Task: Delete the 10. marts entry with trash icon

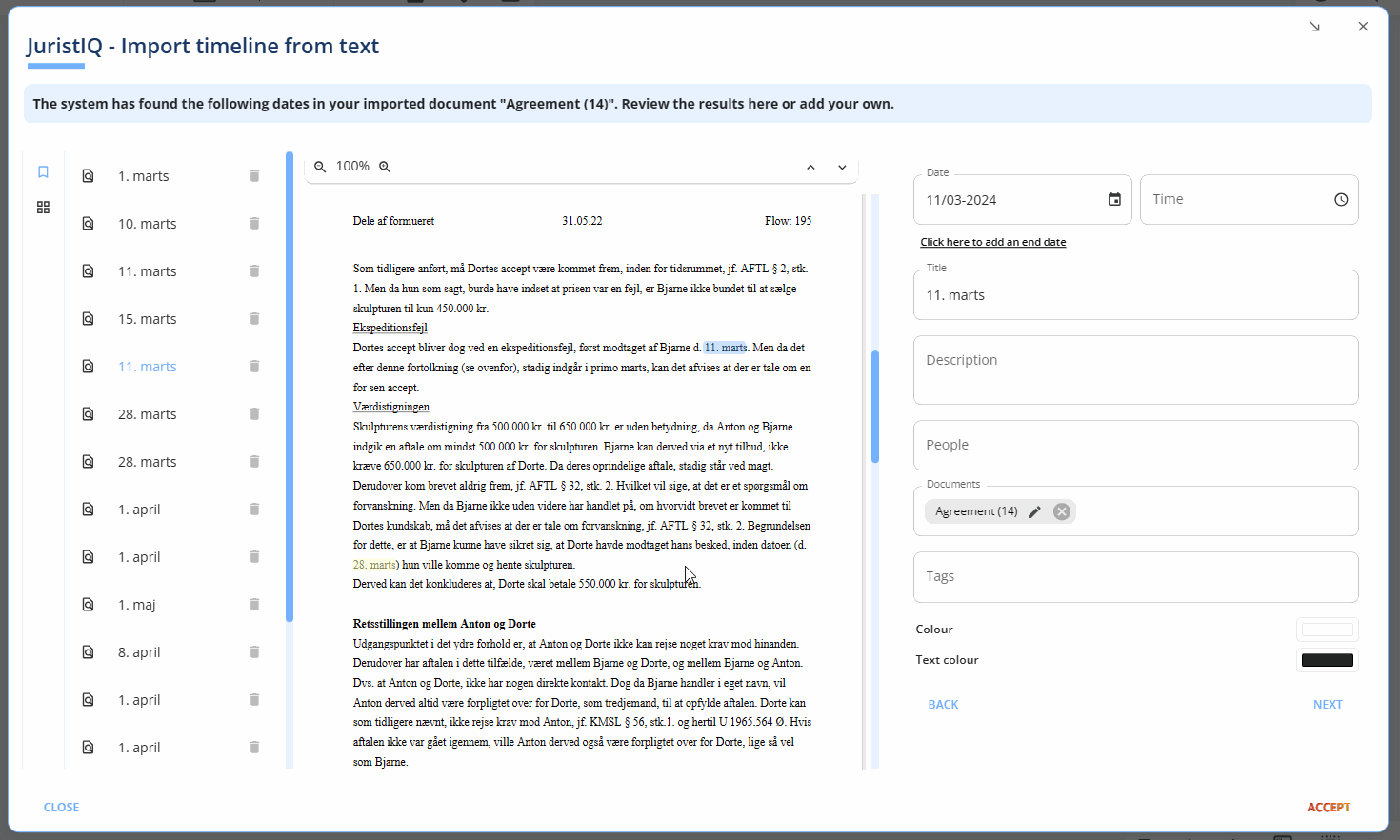Action: pyautogui.click(x=254, y=224)
